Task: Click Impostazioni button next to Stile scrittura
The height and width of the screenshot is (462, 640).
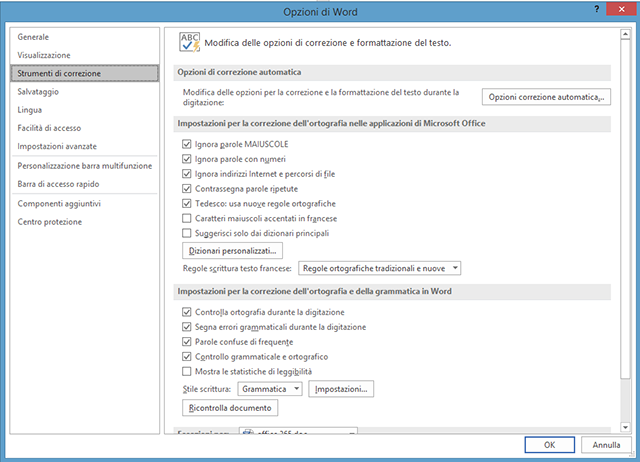Action: coord(341,389)
